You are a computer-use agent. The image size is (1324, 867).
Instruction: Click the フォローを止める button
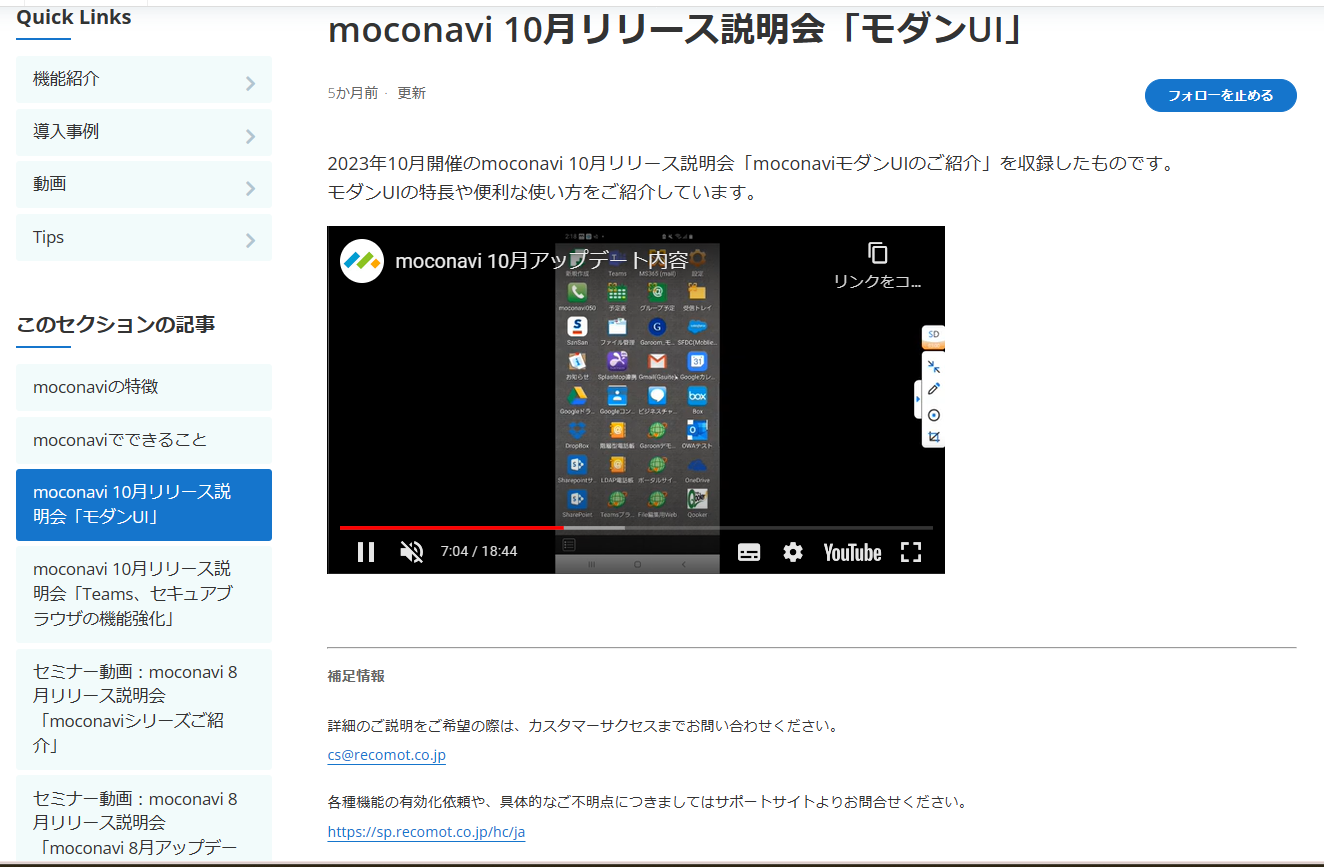coord(1220,96)
